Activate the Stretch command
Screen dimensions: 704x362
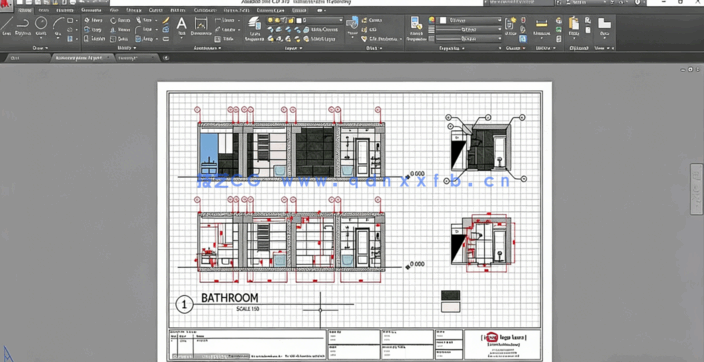[x=94, y=39]
